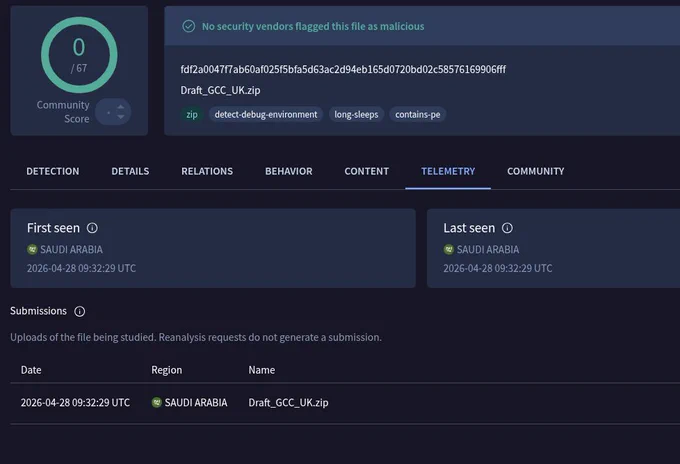Click the detect-debug-environment tag
This screenshot has width=680, height=464.
click(x=266, y=114)
